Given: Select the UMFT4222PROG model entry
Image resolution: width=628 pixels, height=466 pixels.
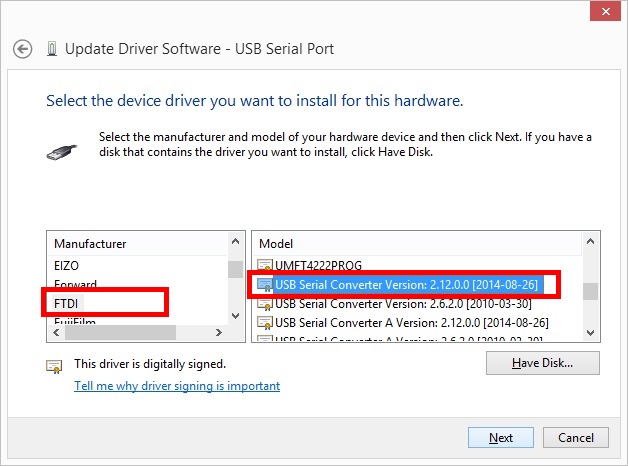Looking at the screenshot, I should (318, 266).
